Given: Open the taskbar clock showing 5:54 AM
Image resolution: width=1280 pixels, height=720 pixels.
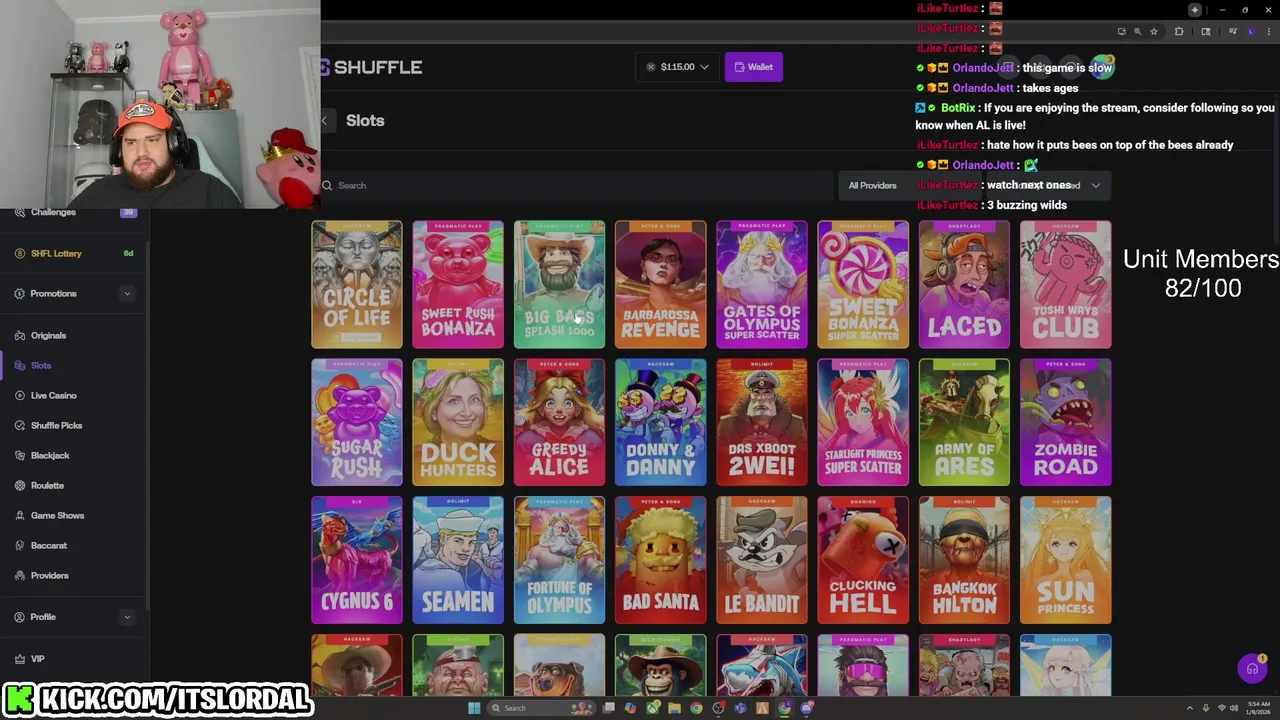Looking at the screenshot, I should pyautogui.click(x=1258, y=708).
